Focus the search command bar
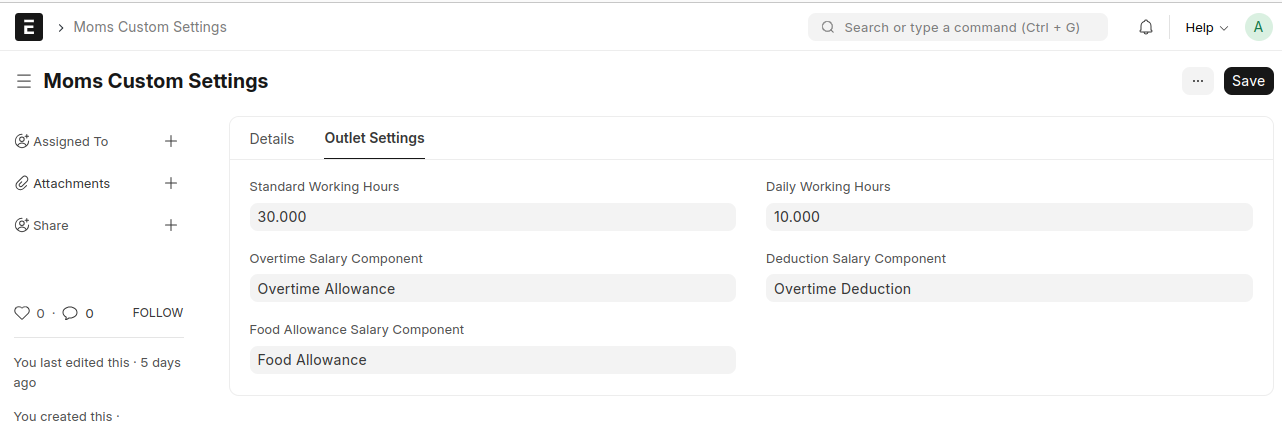Viewport: 1282px width, 421px height. (x=957, y=27)
